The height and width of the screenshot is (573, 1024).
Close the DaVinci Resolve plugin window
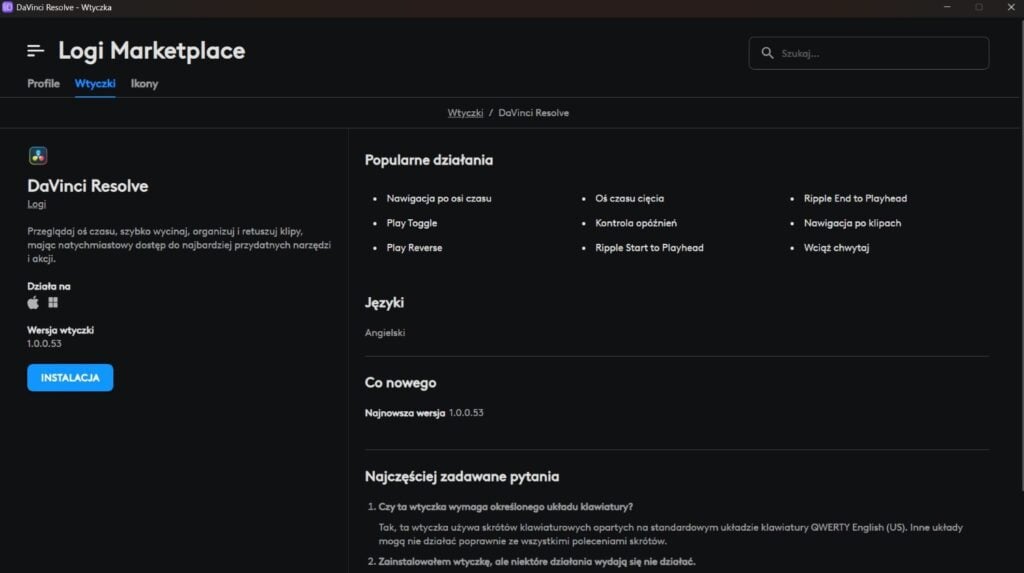[1009, 7]
